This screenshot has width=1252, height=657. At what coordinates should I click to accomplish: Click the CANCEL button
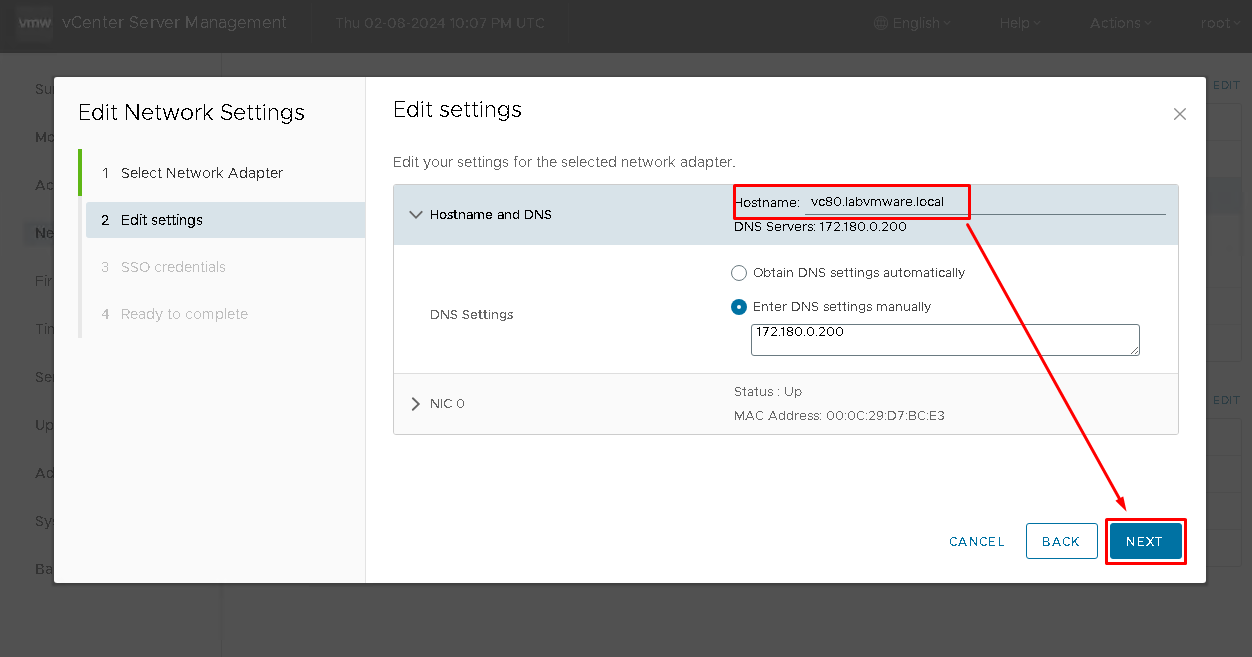point(976,541)
